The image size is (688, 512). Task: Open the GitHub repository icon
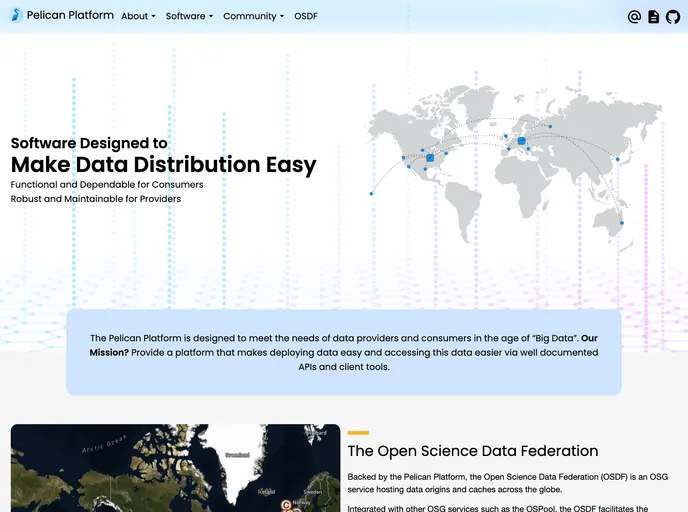673,17
